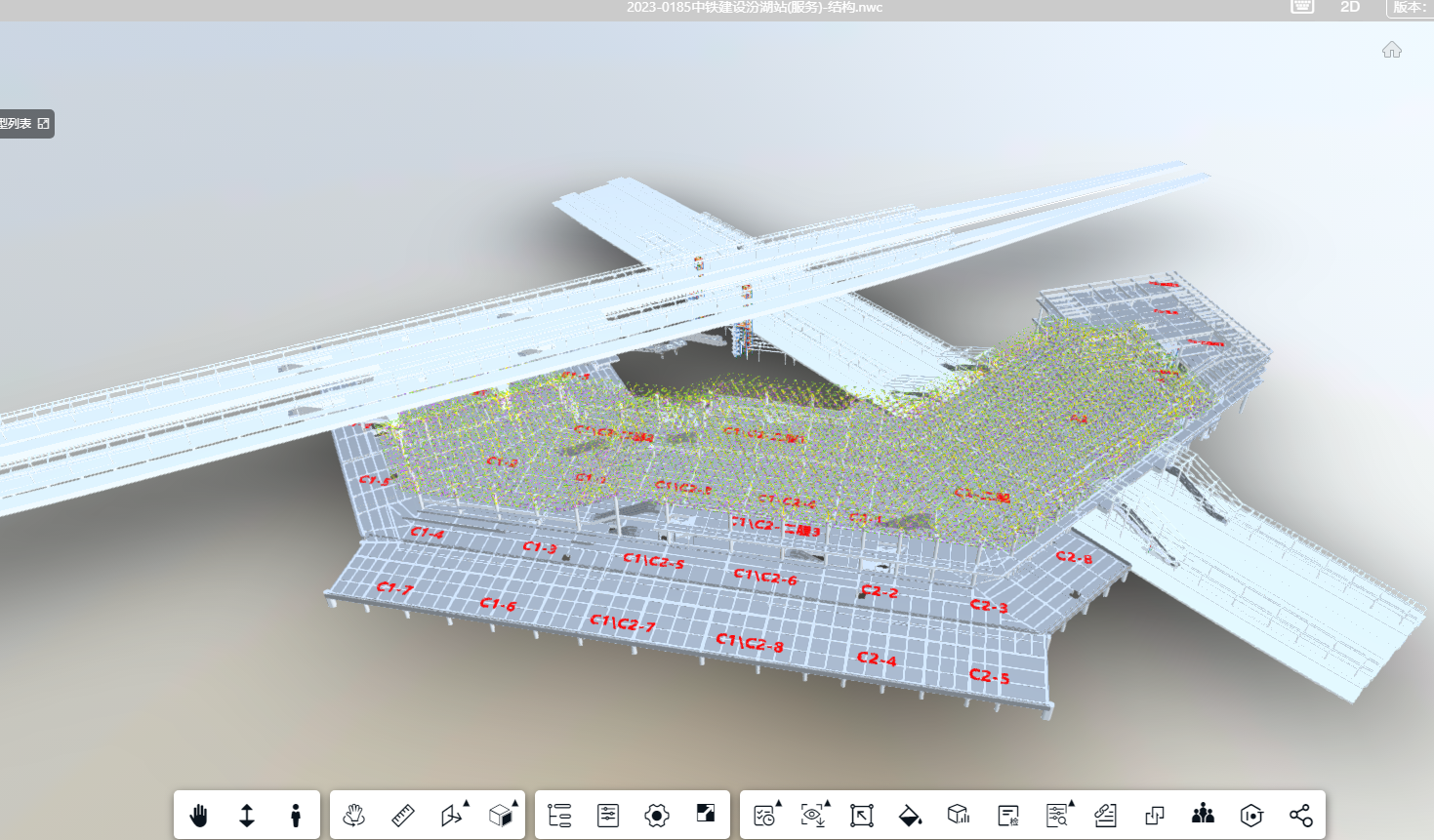Select the orbit rotate hand tool
1434x840 pixels.
[354, 816]
